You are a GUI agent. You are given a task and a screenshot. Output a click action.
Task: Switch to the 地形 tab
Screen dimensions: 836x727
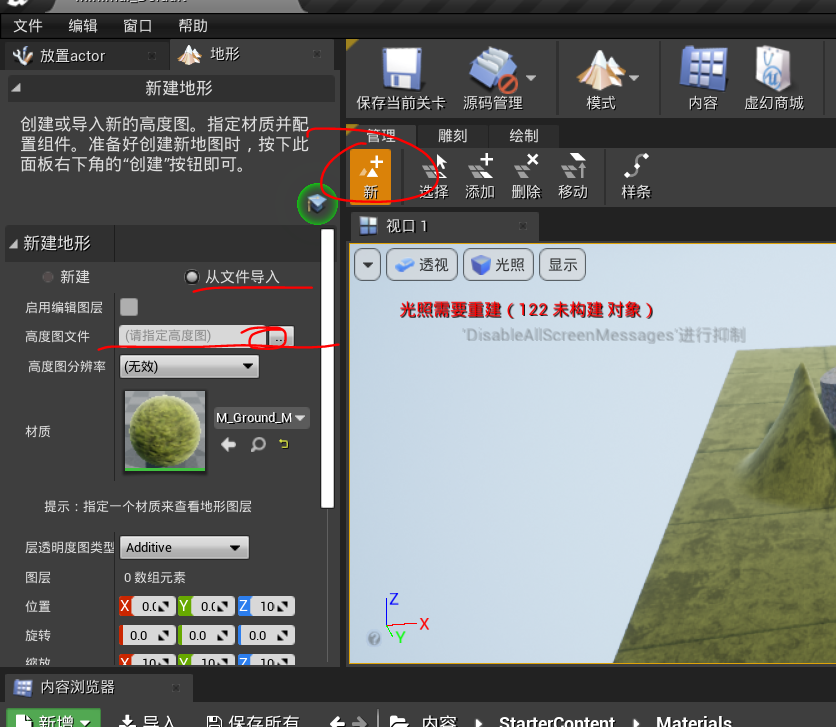[x=252, y=54]
